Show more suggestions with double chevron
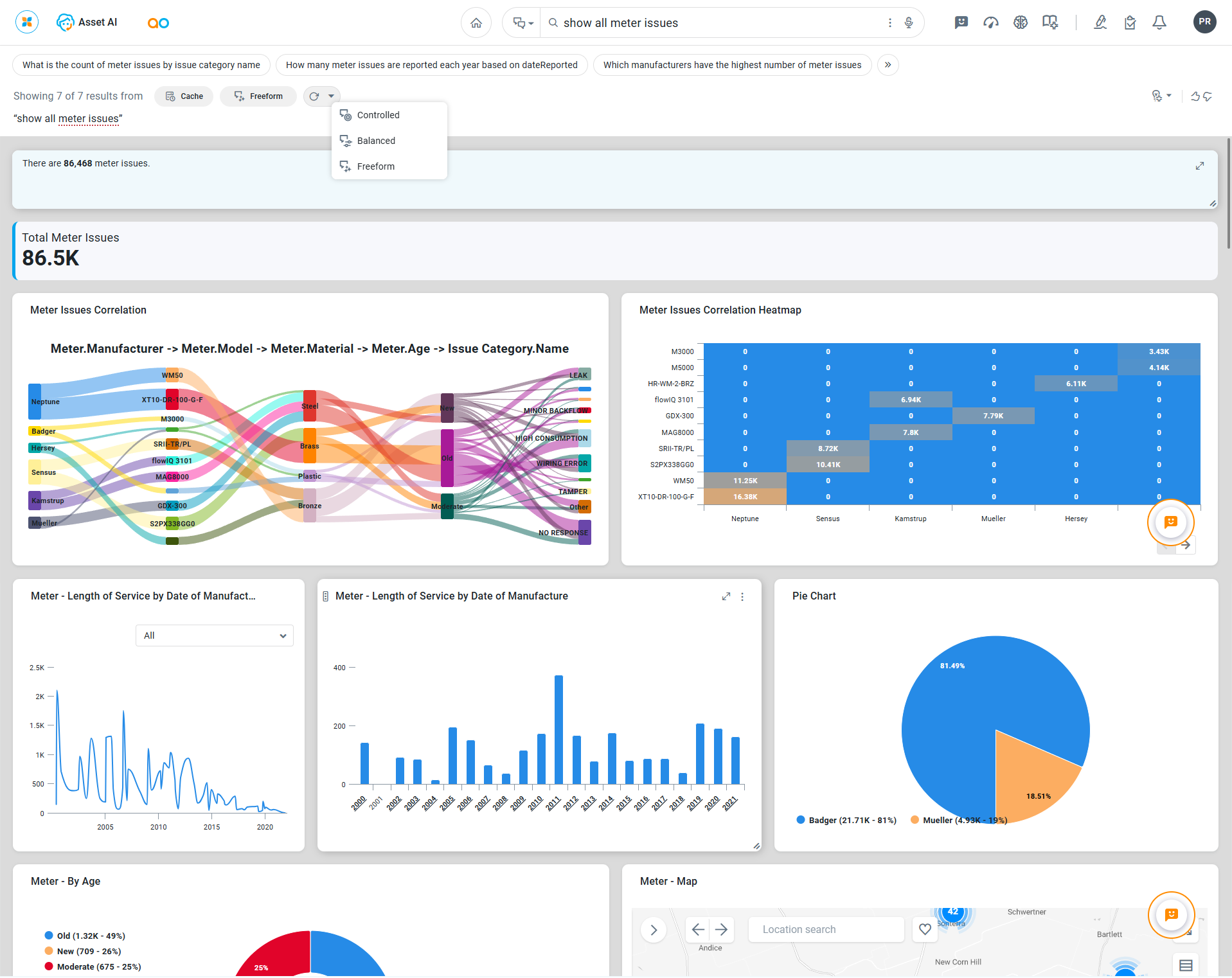This screenshot has width=1232, height=978. coord(888,65)
